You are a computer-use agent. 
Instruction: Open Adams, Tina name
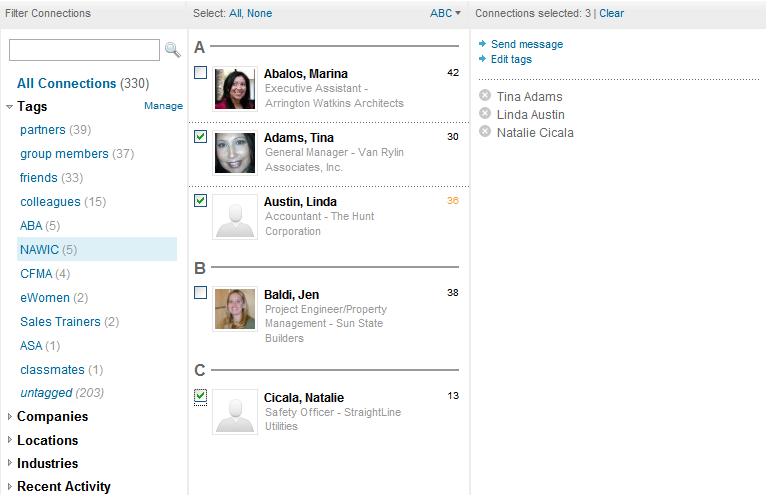click(x=298, y=137)
